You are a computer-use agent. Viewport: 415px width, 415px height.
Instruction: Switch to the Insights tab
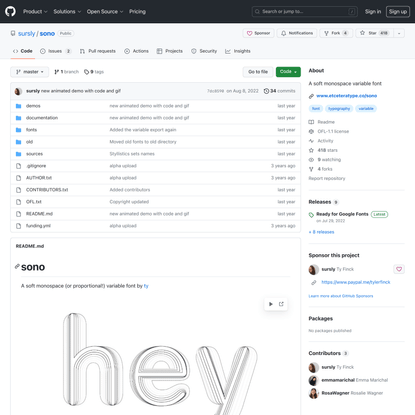(238, 51)
